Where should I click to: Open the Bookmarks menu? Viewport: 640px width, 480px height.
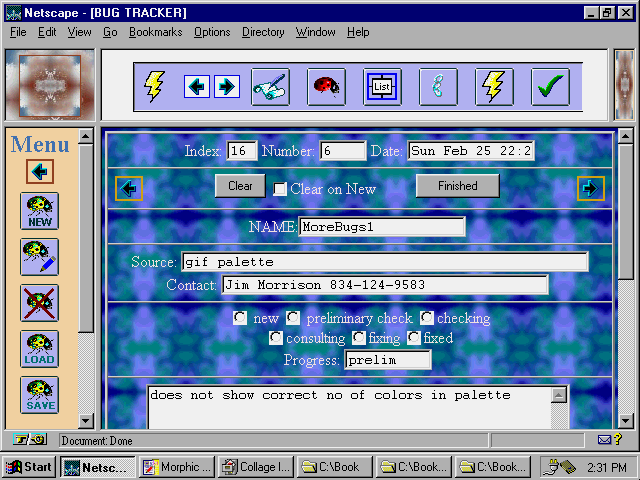point(156,32)
